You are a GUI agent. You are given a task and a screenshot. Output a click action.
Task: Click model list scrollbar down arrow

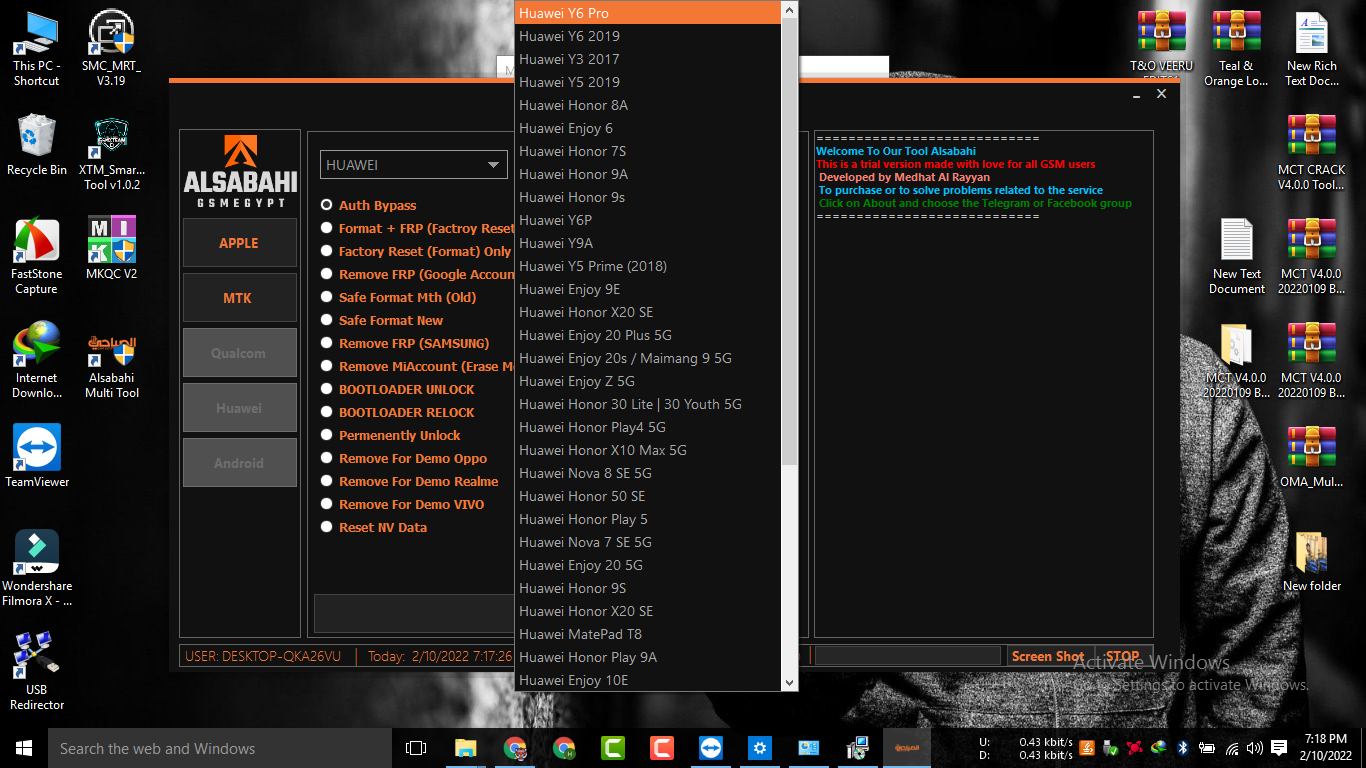[x=789, y=682]
